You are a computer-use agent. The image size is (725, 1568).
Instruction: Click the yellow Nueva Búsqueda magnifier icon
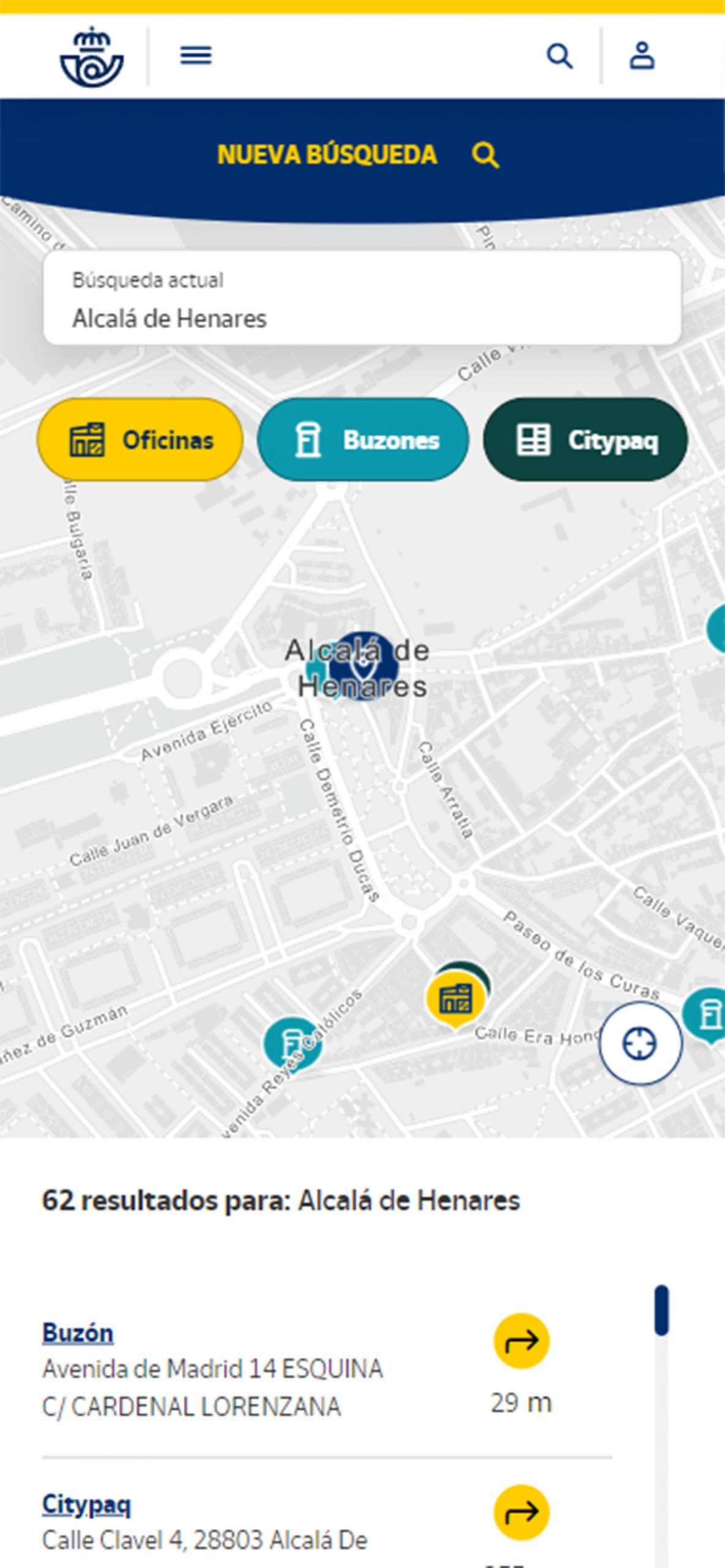485,154
